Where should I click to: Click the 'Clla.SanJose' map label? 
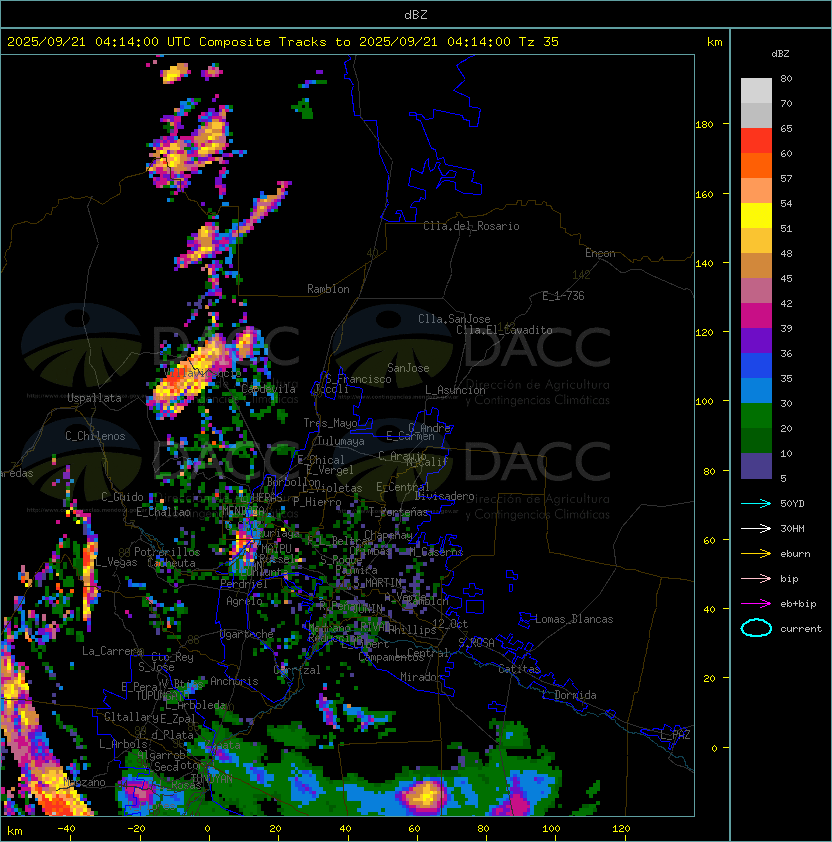pyautogui.click(x=454, y=319)
